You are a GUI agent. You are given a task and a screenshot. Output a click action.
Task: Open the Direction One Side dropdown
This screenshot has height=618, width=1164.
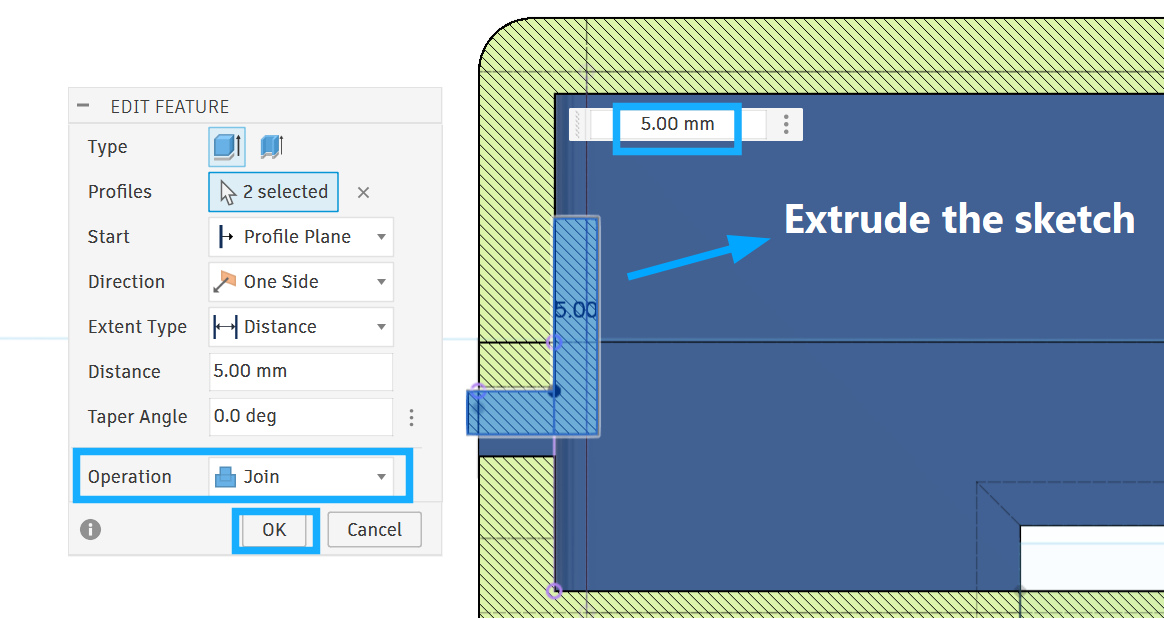[300, 282]
